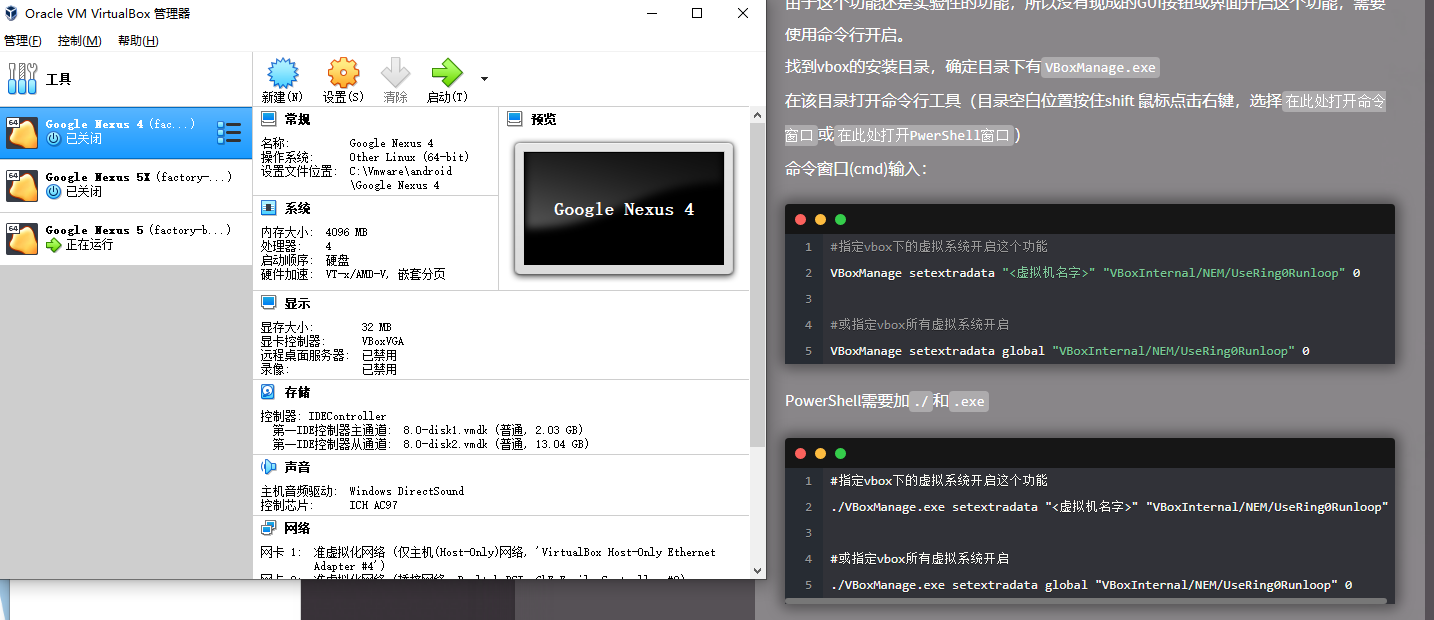Click the powered-off status icon of Nexus 5X
The image size is (1434, 620).
tap(54, 192)
